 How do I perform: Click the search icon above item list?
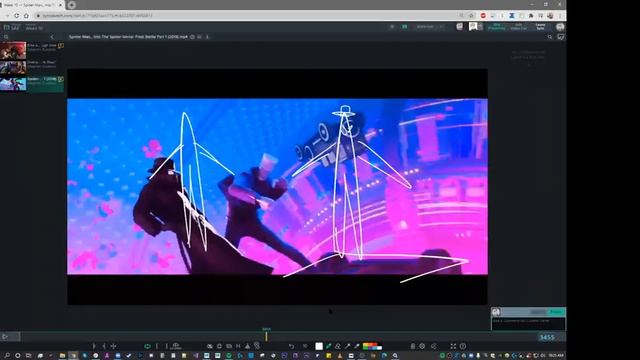point(6,37)
